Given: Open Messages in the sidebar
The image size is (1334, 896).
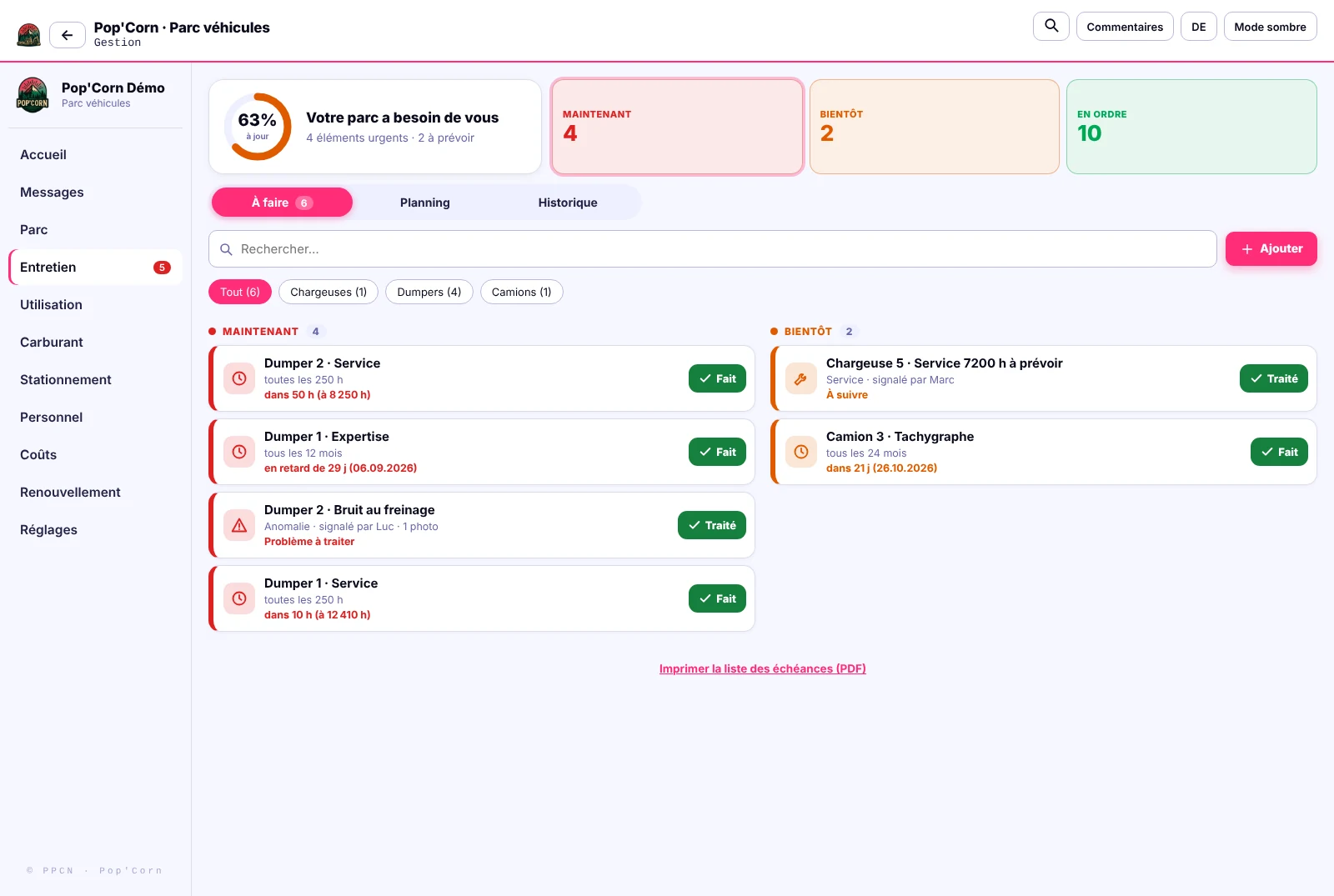Looking at the screenshot, I should tap(95, 193).
